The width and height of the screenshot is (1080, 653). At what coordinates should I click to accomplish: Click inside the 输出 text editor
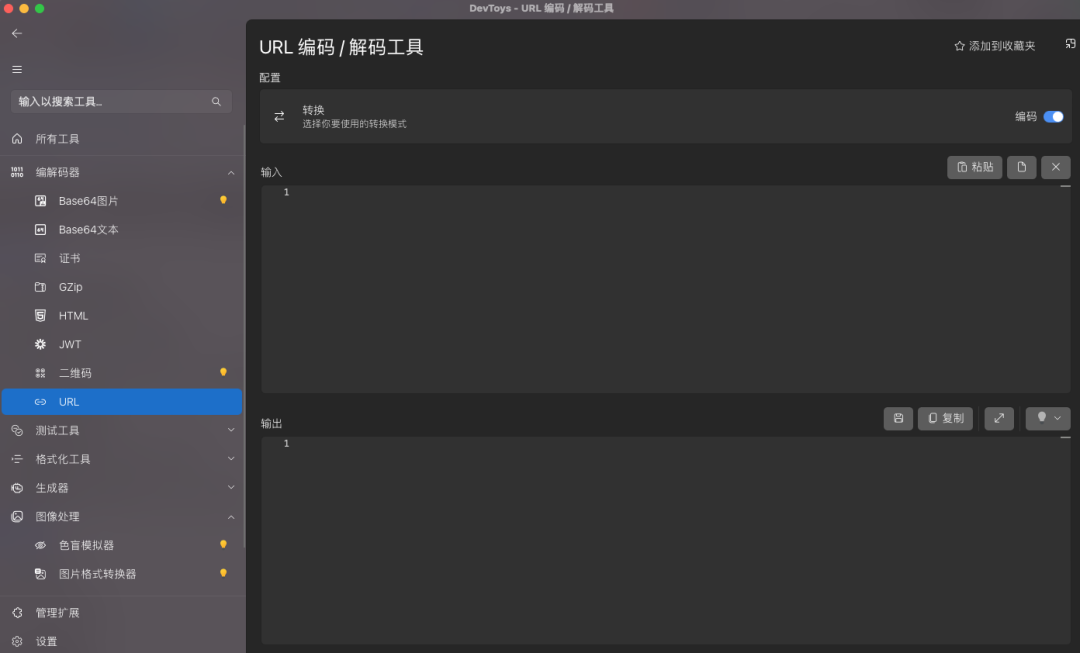(665, 540)
